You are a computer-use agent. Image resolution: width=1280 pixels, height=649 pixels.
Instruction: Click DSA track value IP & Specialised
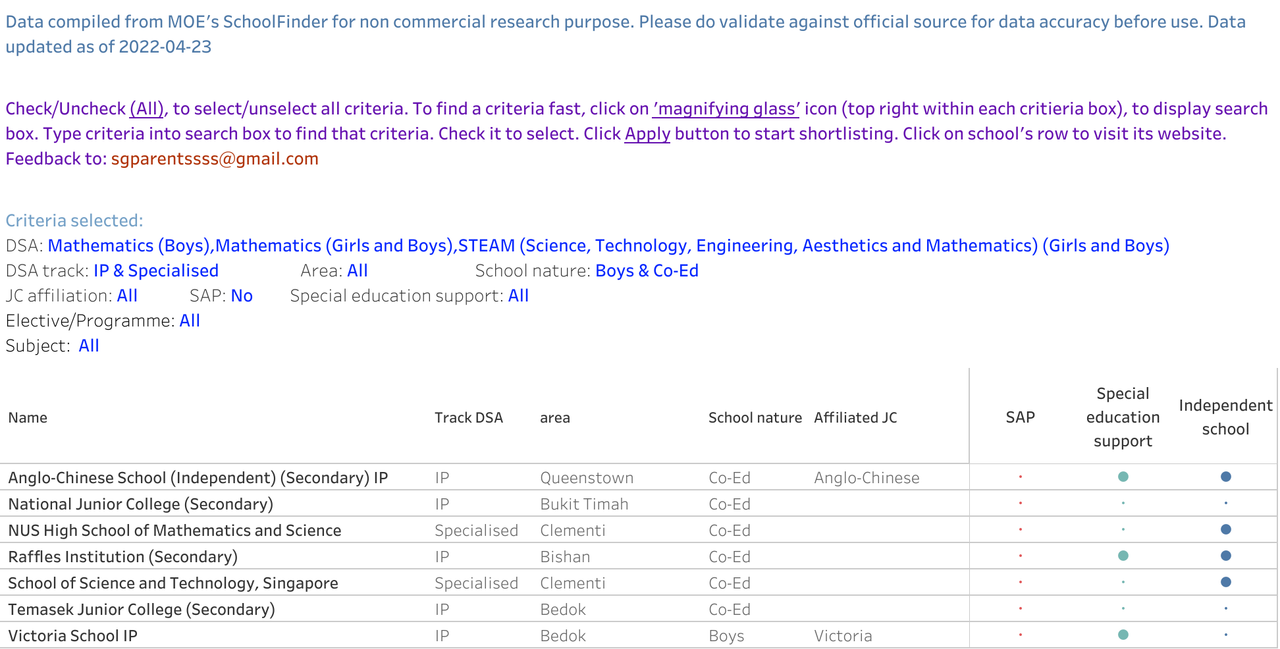[x=156, y=271]
